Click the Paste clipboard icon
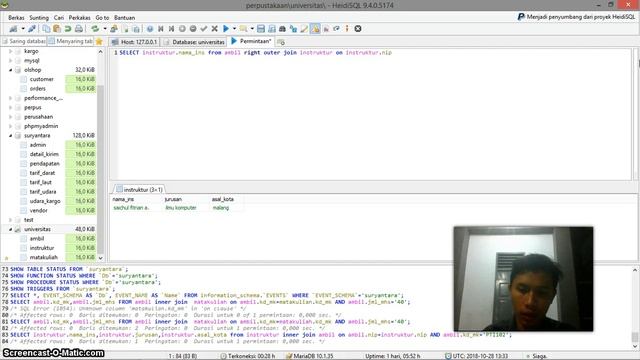The width and height of the screenshot is (640, 360). click(57, 29)
